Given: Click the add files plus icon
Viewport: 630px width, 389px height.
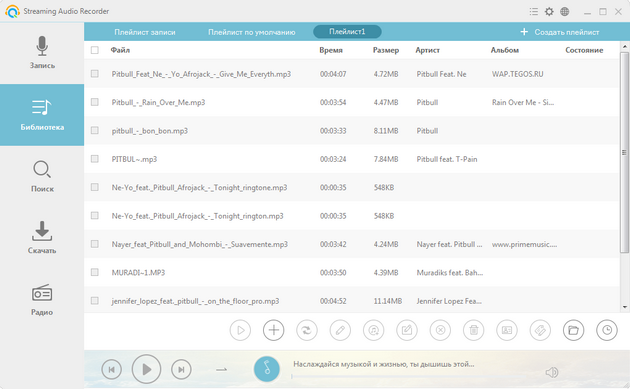Looking at the screenshot, I should click(274, 330).
